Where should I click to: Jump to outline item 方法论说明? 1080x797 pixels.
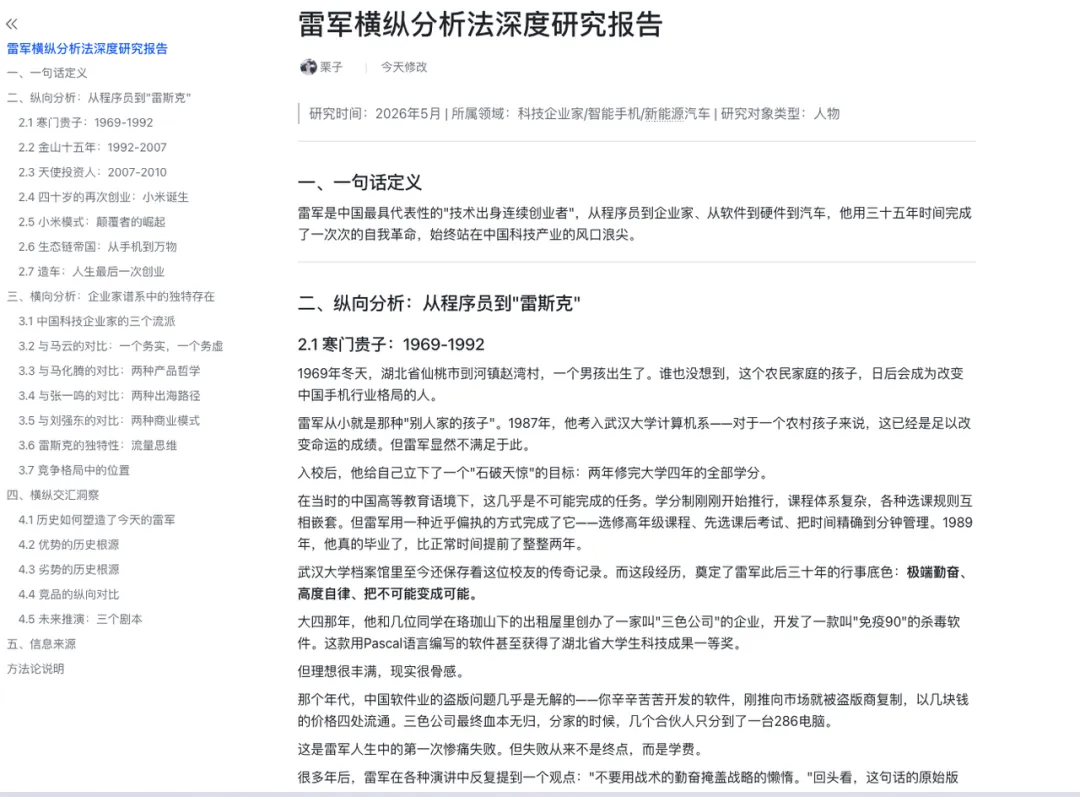36,668
